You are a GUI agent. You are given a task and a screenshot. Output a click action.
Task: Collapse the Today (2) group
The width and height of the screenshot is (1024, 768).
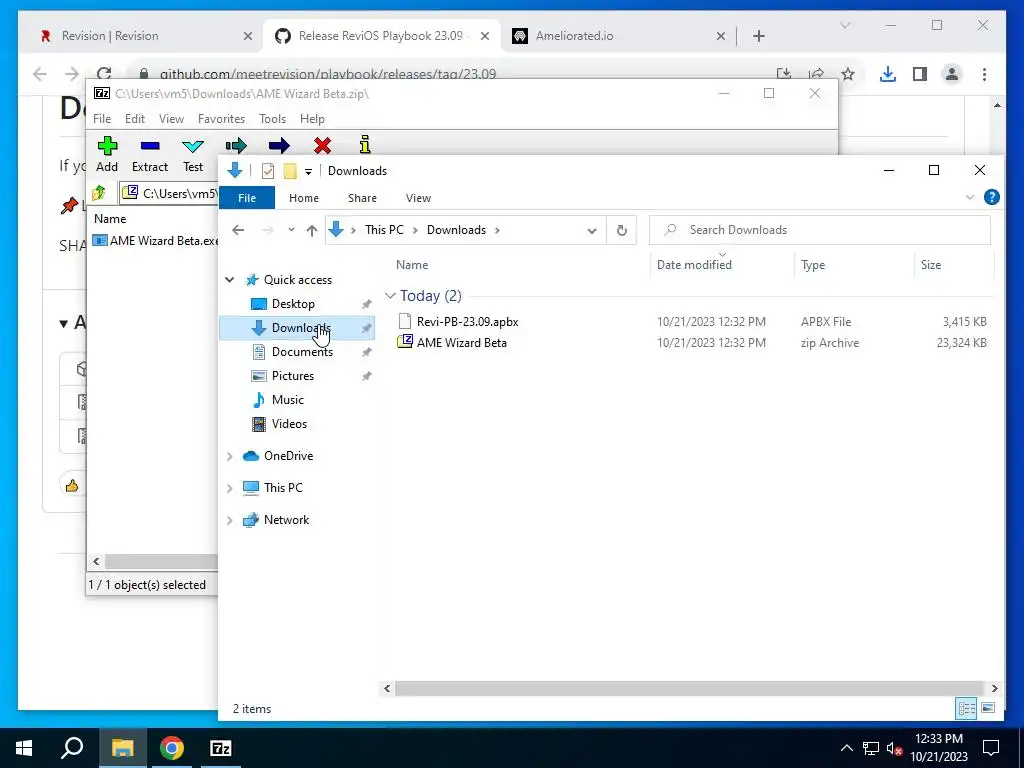coord(390,296)
